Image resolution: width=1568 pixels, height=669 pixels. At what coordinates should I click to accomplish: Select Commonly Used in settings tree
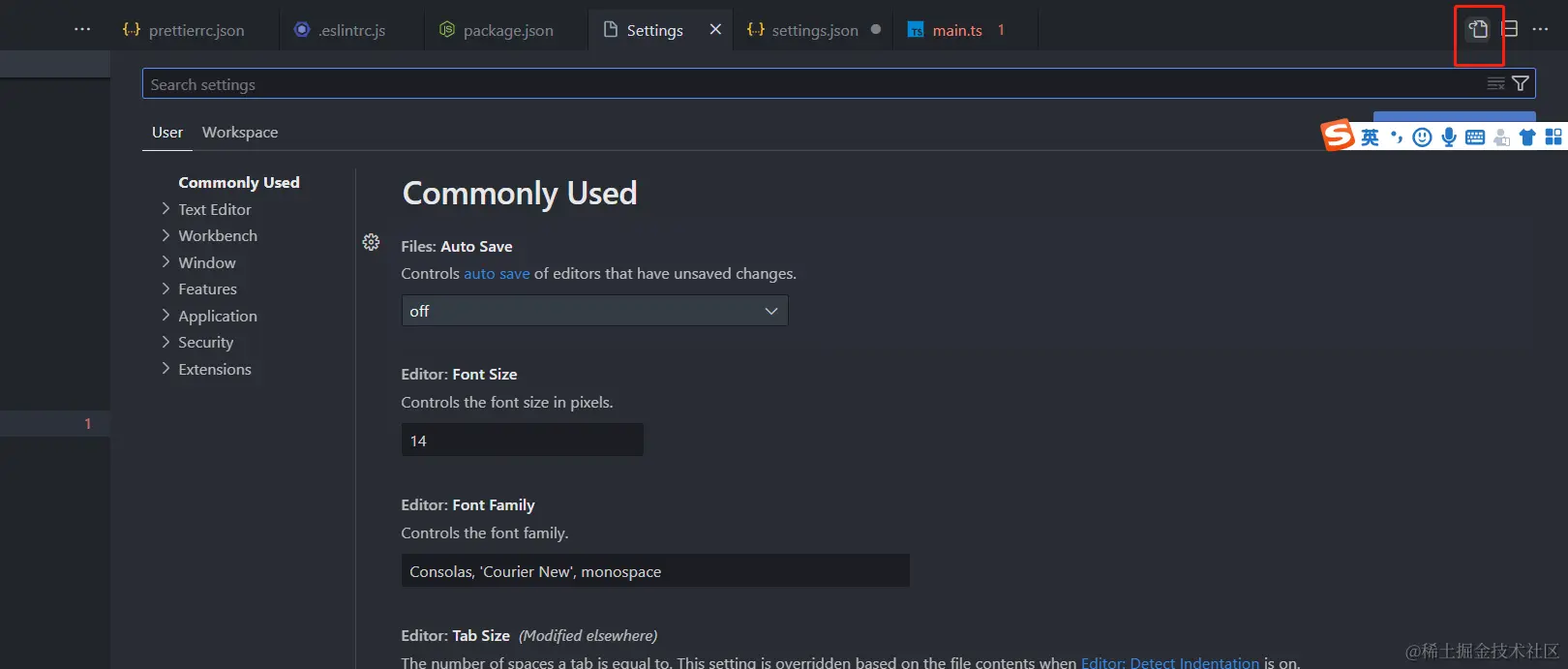(239, 182)
